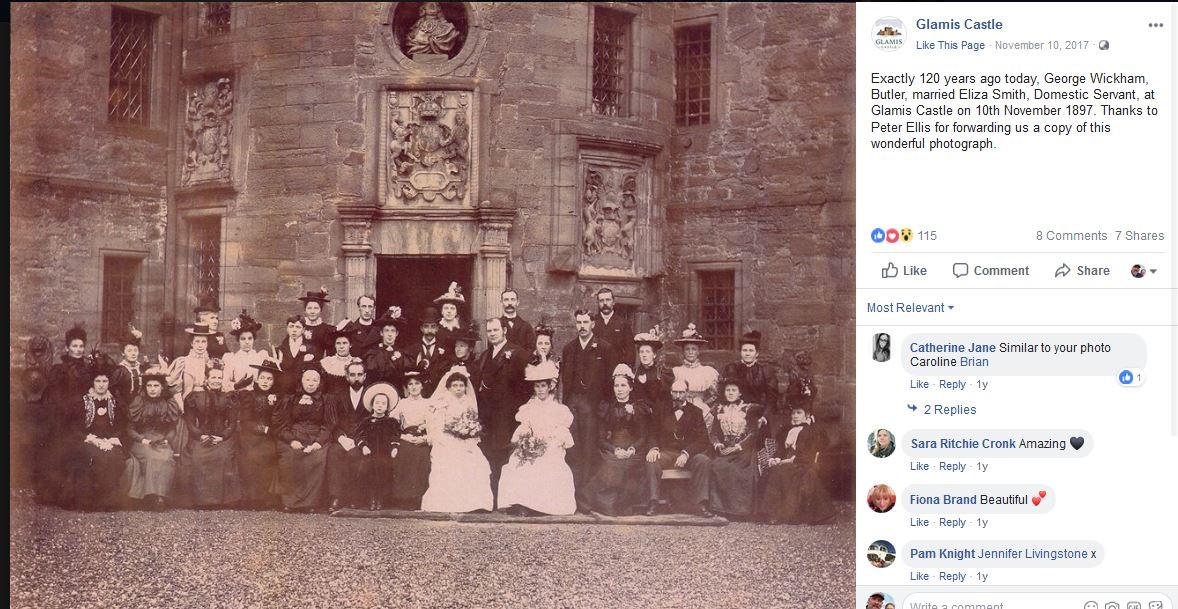Click Like This Page link
1178x609 pixels.
click(950, 45)
